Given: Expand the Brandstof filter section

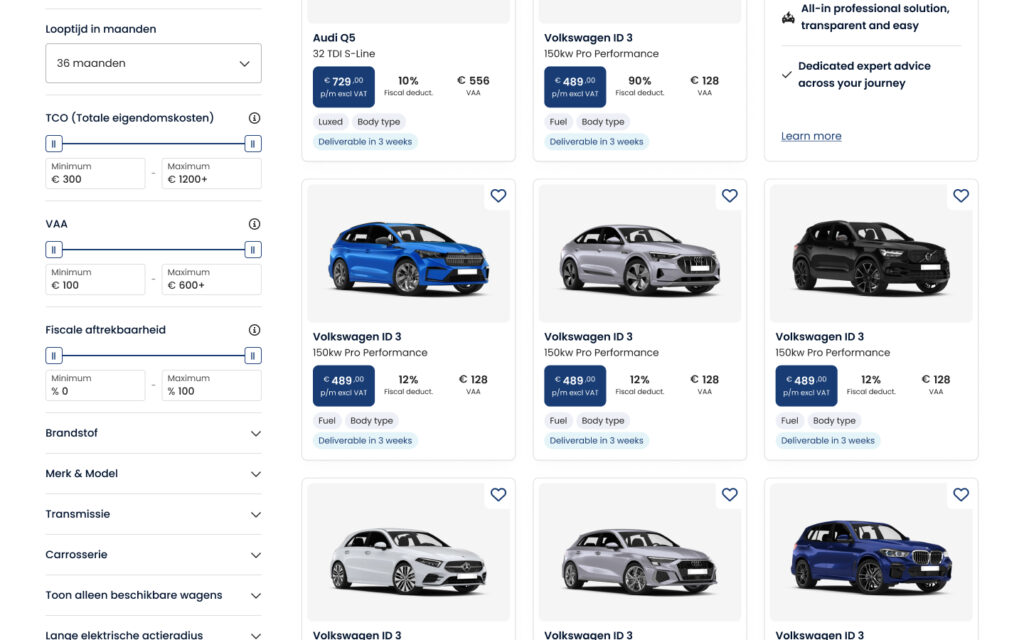Looking at the screenshot, I should point(153,434).
